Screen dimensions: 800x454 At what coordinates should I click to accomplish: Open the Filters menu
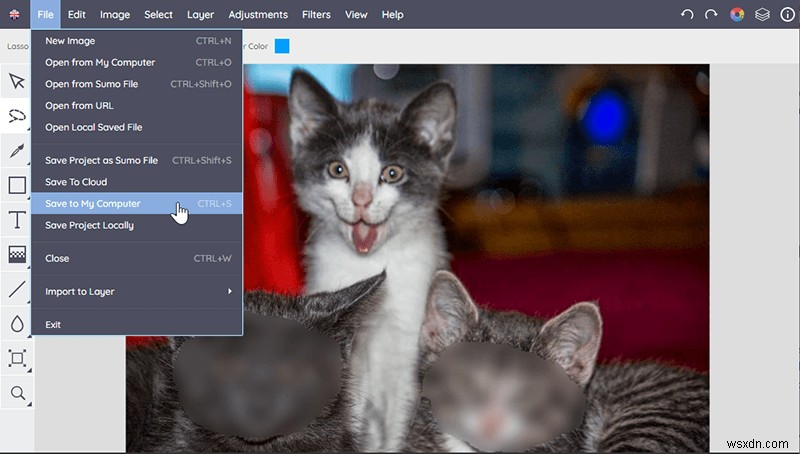coord(316,15)
